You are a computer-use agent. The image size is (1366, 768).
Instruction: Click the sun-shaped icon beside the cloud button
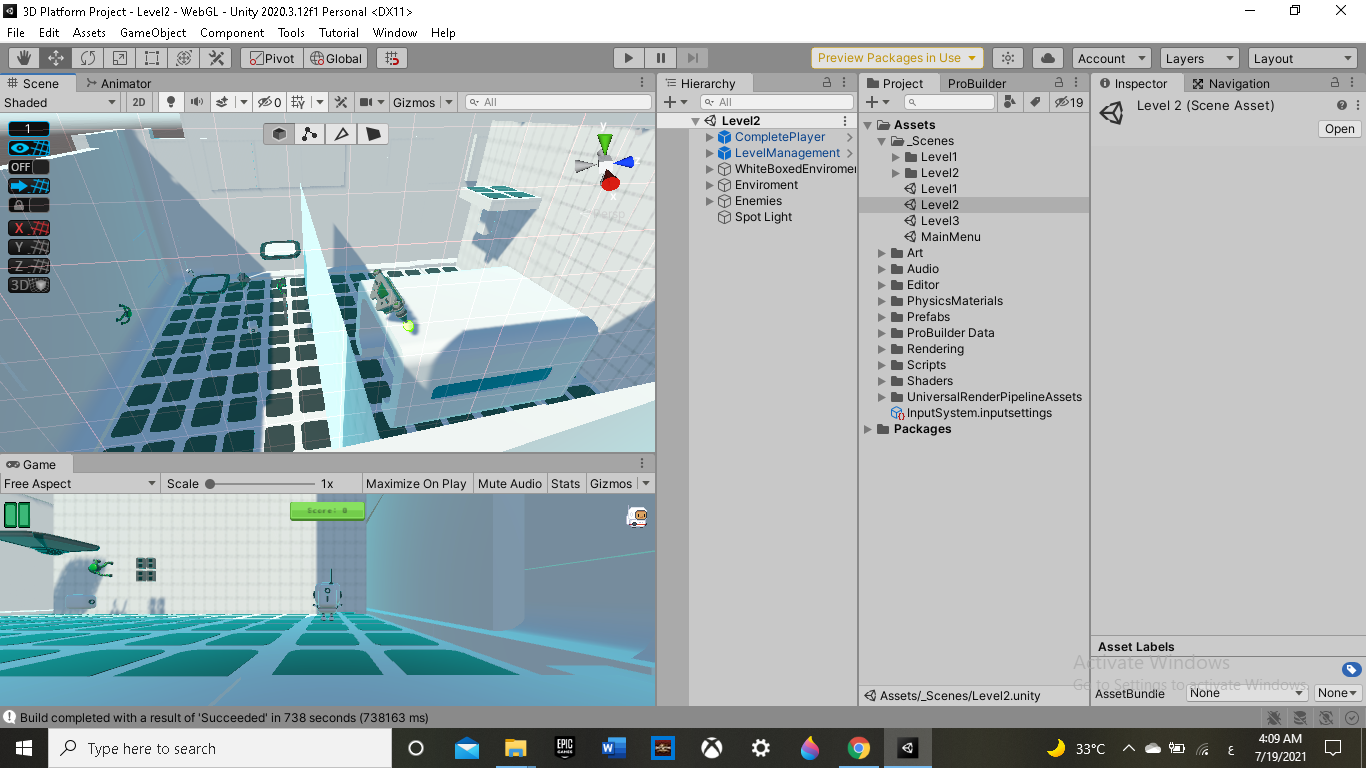tap(1008, 58)
